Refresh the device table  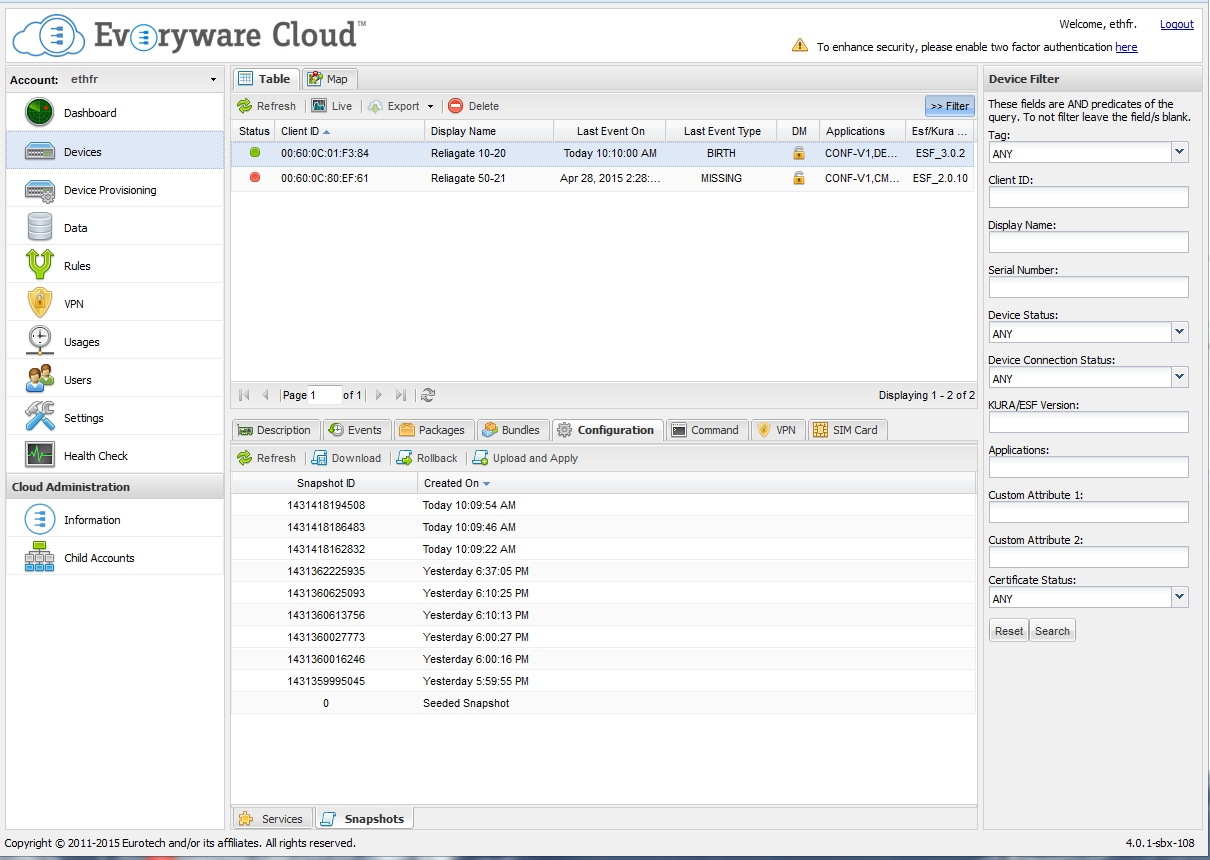point(266,106)
